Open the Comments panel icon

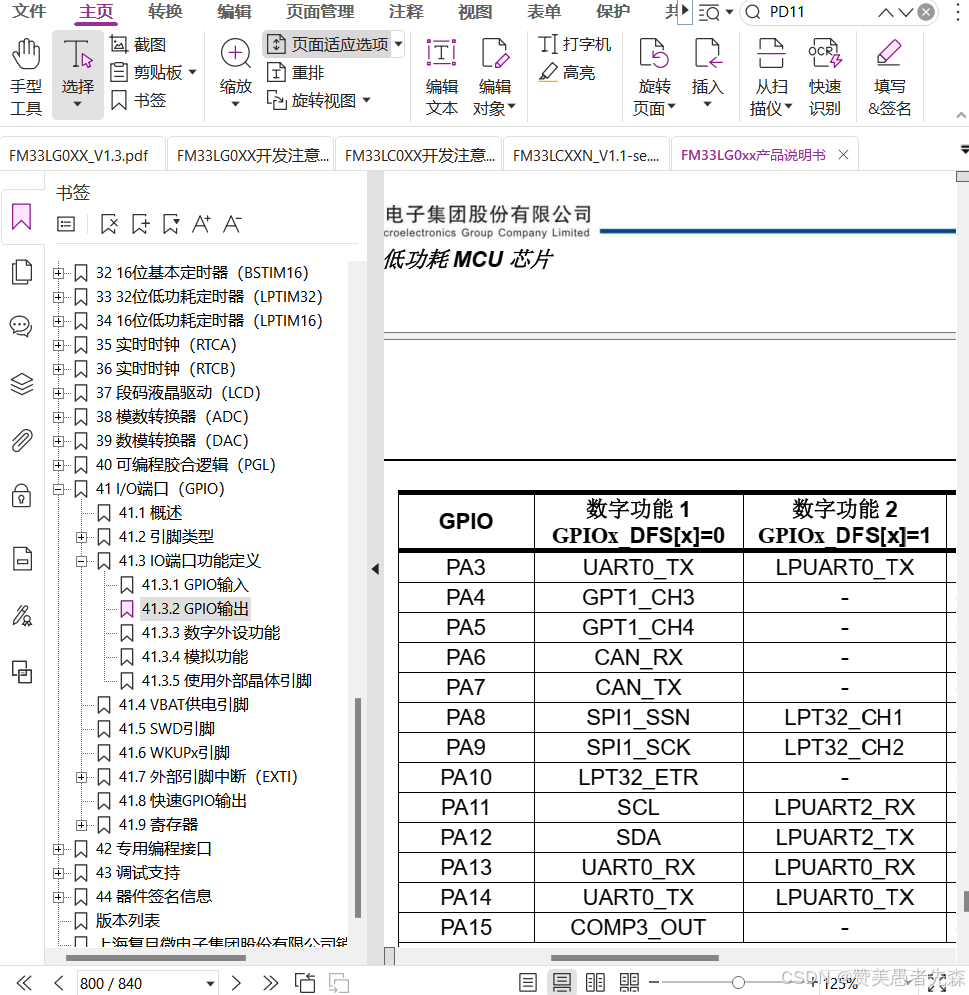[x=22, y=327]
